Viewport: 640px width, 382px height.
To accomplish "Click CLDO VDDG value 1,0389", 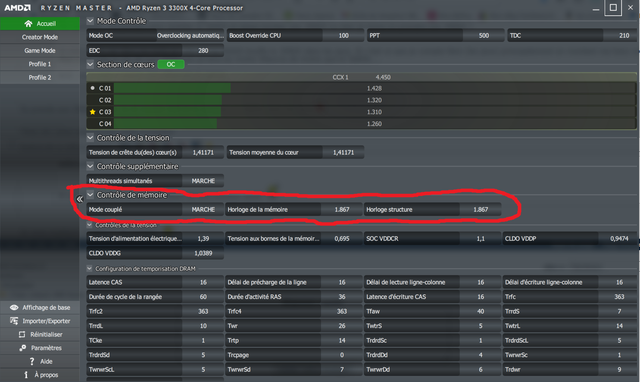I will (203, 253).
